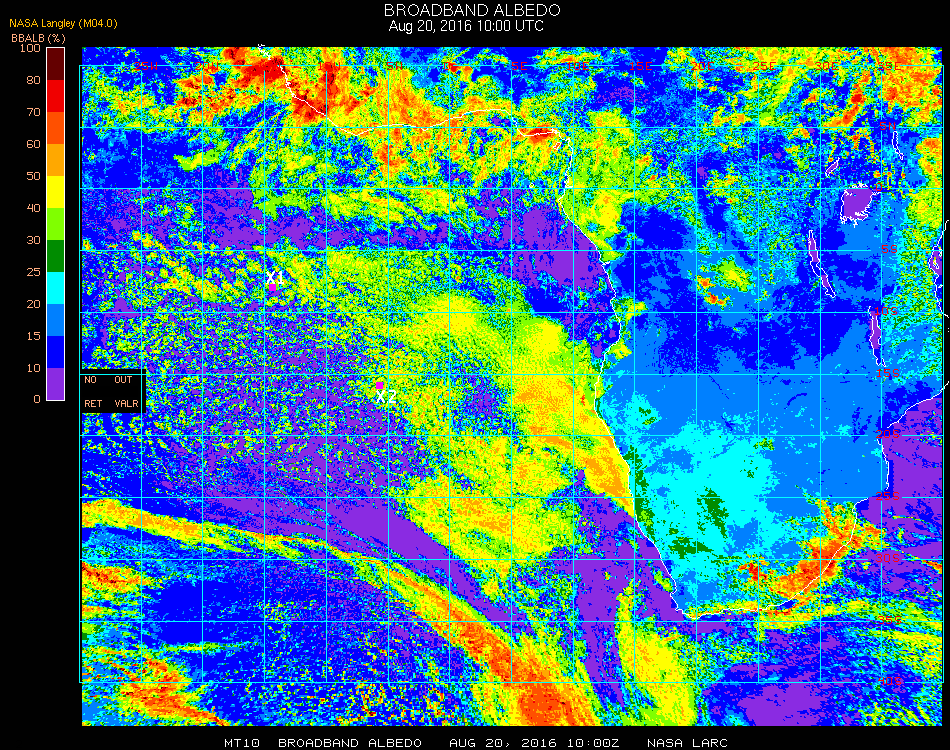Click the dark green 25–30 legend swatch
Viewport: 950px width, 750px height.
[x=56, y=256]
